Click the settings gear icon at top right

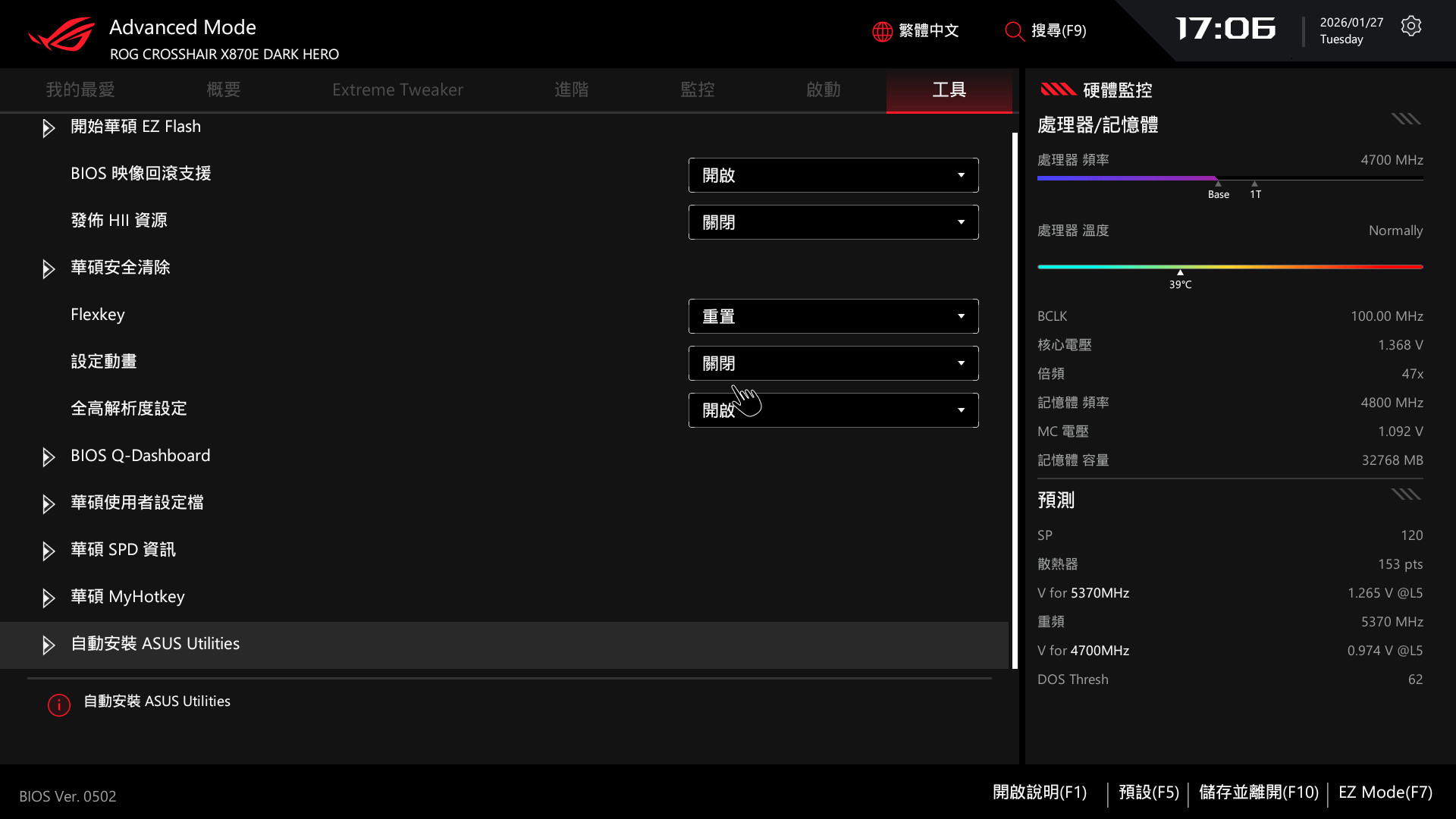1410,27
